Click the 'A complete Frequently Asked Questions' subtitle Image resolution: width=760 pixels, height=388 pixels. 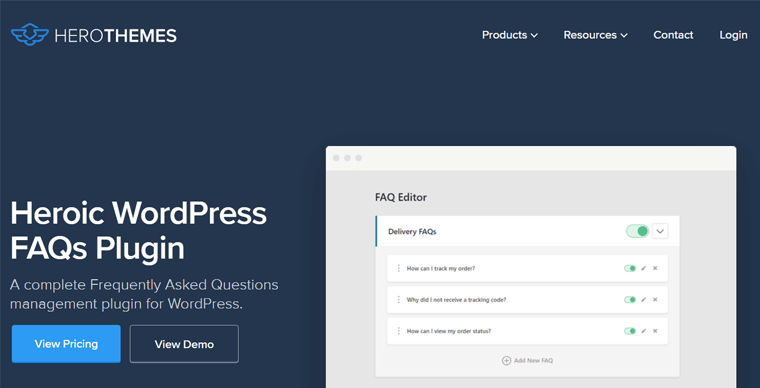pos(144,295)
